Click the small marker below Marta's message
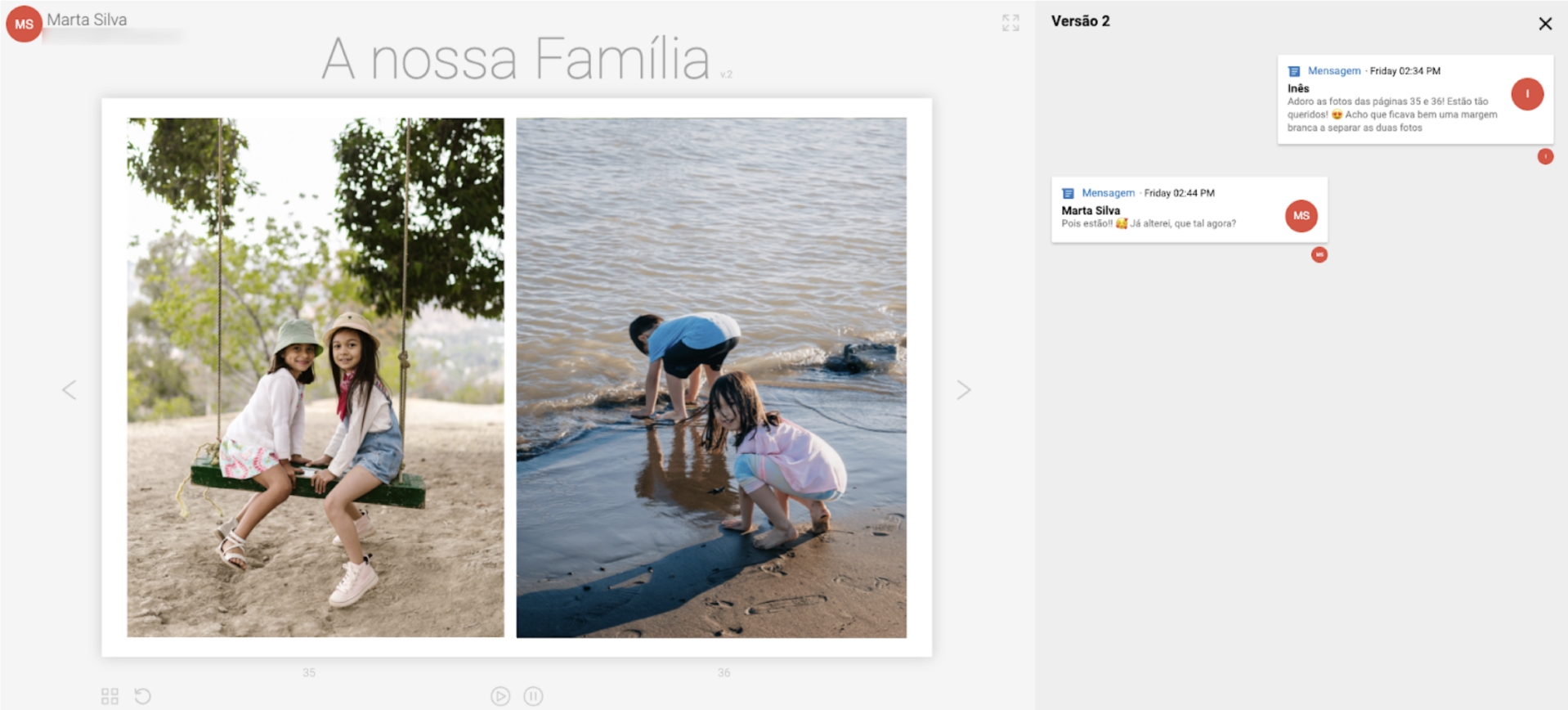This screenshot has height=710, width=1568. click(1319, 255)
